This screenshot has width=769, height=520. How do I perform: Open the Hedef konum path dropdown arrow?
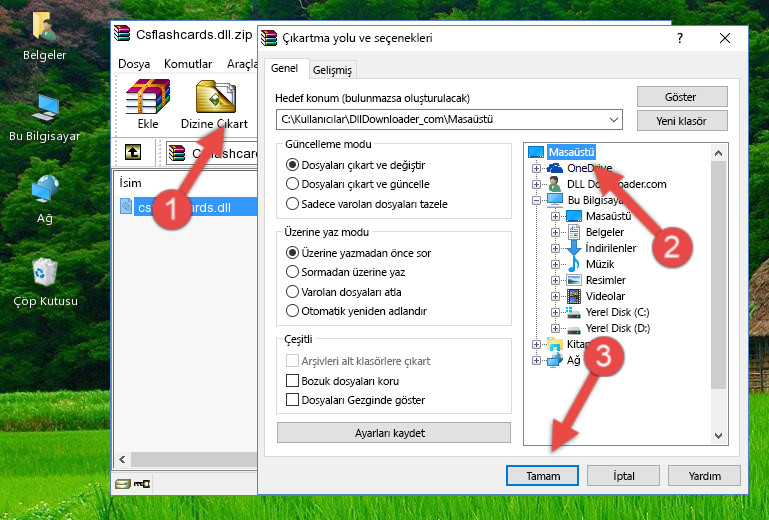point(614,120)
